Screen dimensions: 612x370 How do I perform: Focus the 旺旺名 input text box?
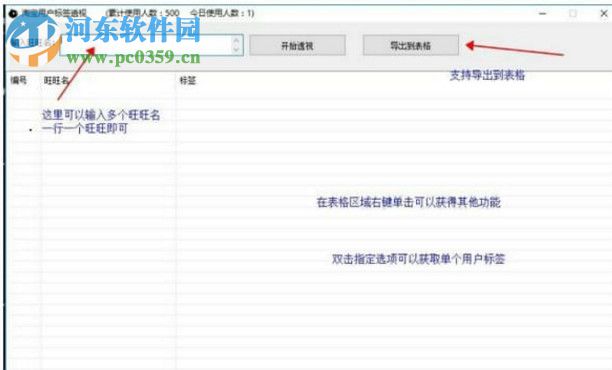(152, 44)
